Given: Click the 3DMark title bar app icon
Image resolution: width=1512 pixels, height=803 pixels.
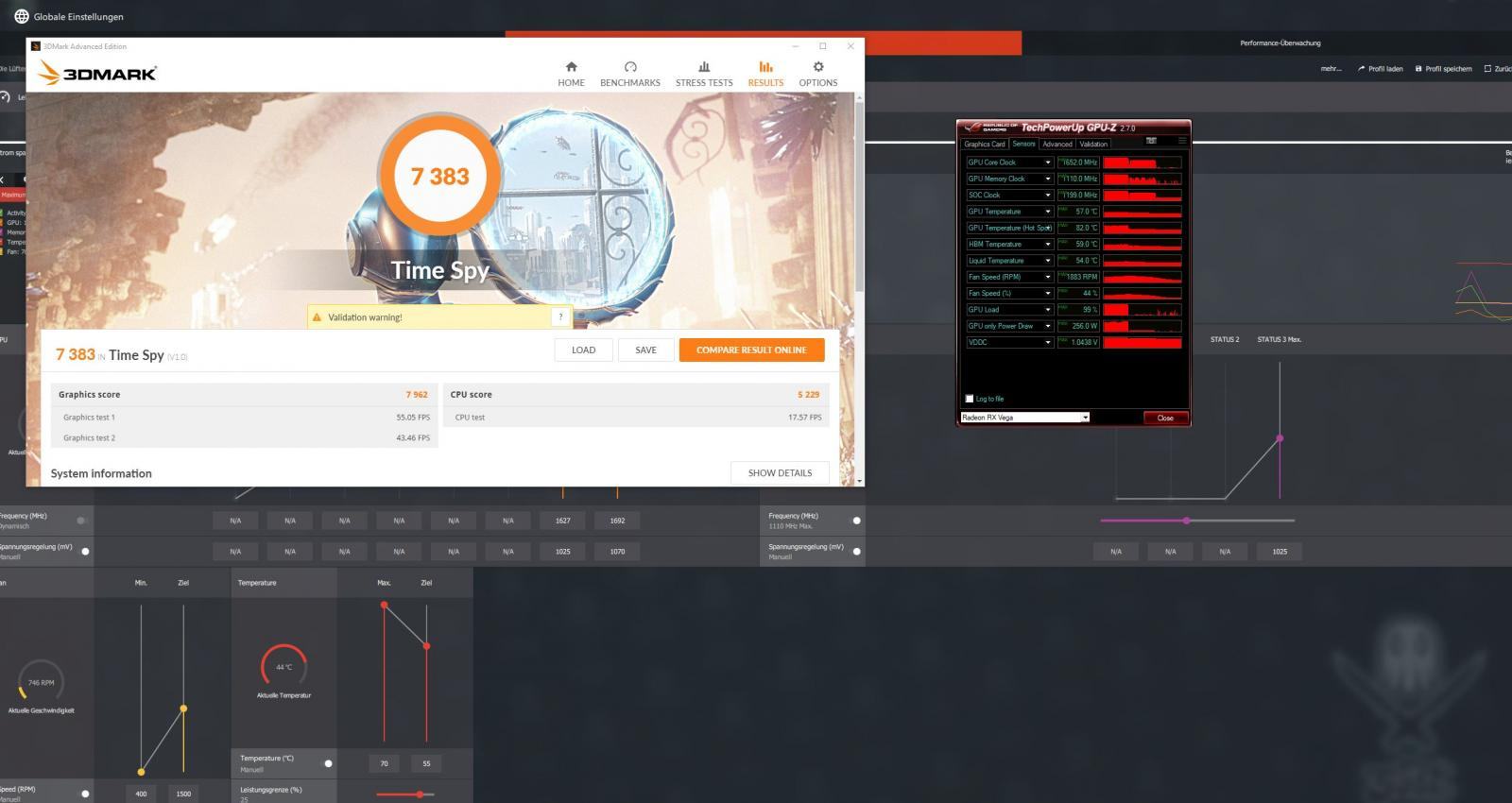Looking at the screenshot, I should click(x=36, y=45).
